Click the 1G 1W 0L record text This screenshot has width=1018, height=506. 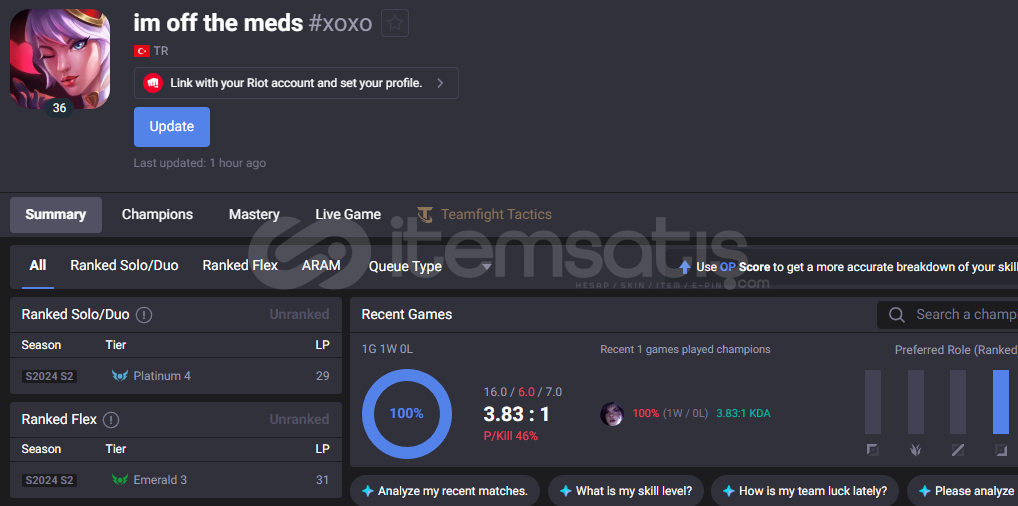[x=387, y=349]
